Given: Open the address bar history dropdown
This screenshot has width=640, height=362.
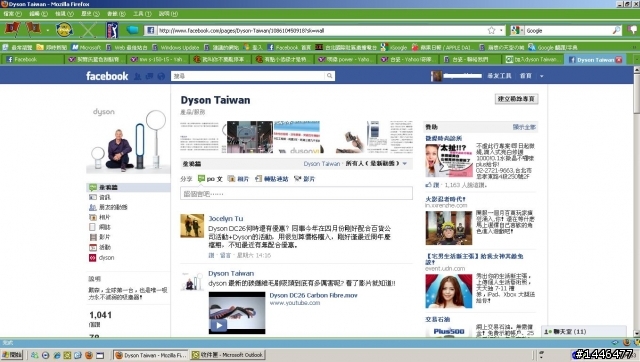Looking at the screenshot, I should tap(501, 30).
